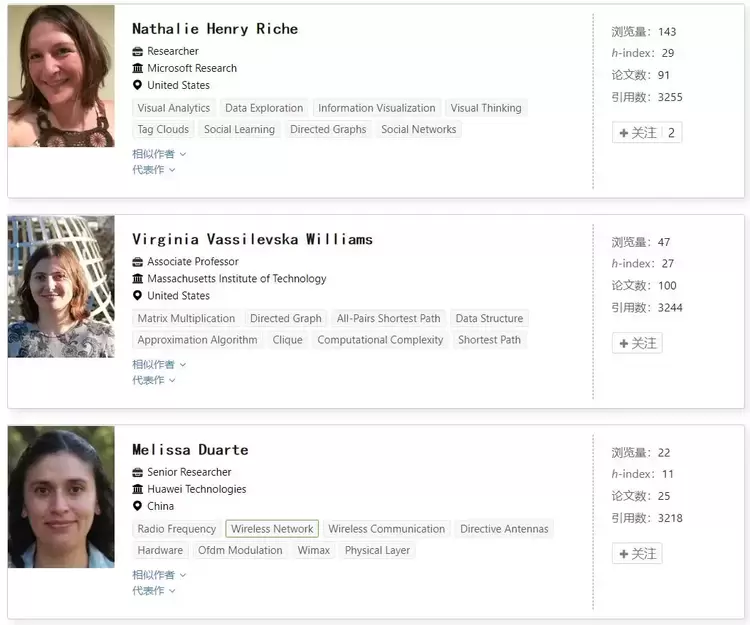Click briefcase icon beside Associate Professor
The height and width of the screenshot is (625, 750).
[138, 262]
